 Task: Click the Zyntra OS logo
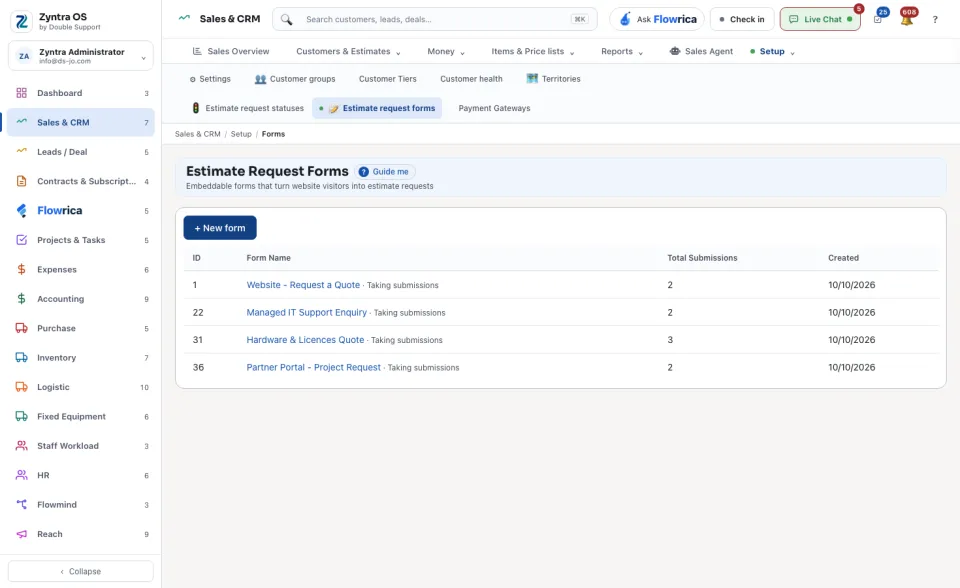(x=21, y=21)
